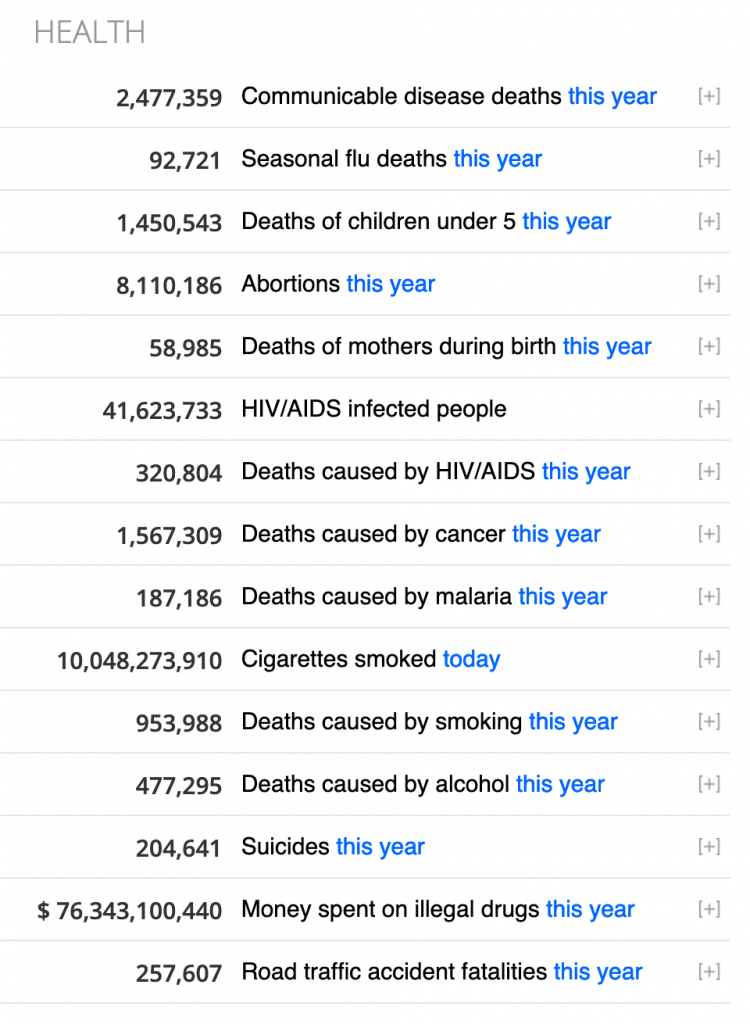Viewport: 750px width, 1024px height.
Task: Click the HEALTH section heading
Action: pyautogui.click(x=89, y=33)
